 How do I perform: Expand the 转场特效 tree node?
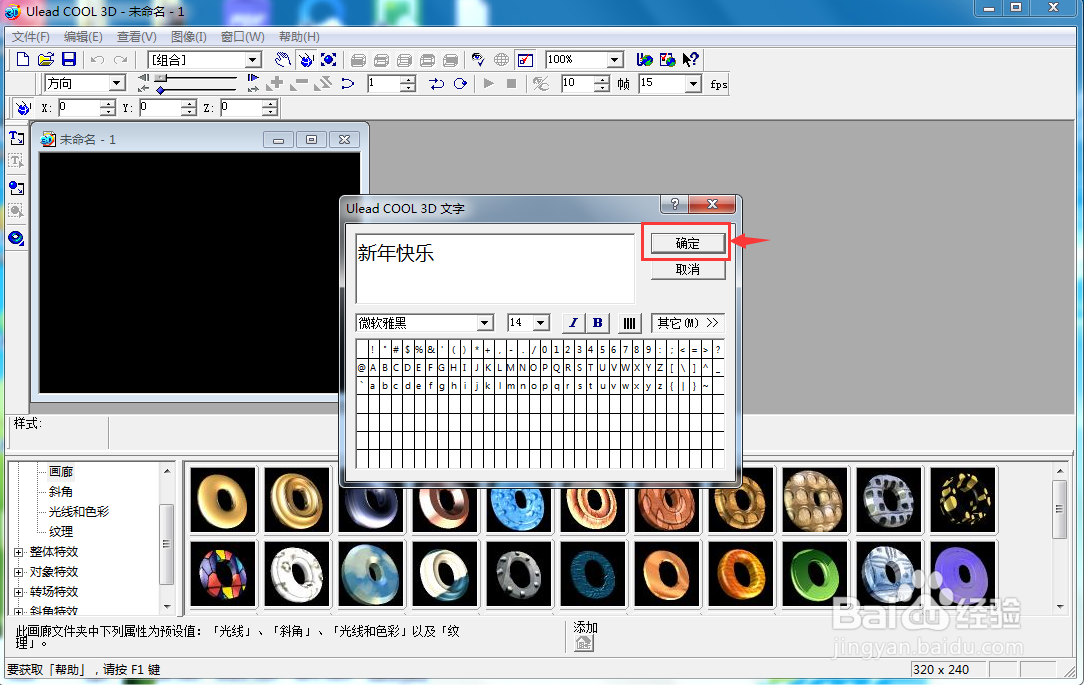[19, 592]
